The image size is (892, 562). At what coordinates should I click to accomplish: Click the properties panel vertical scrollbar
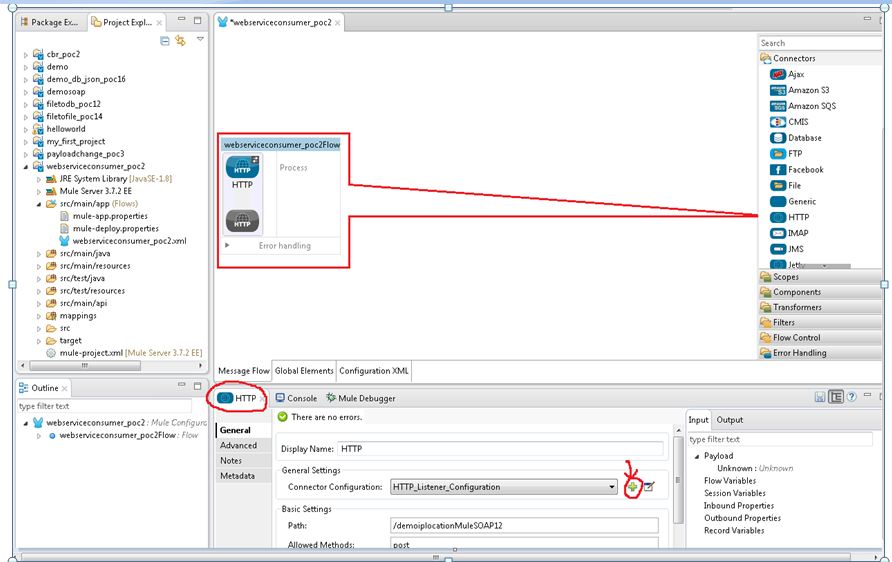[x=678, y=480]
